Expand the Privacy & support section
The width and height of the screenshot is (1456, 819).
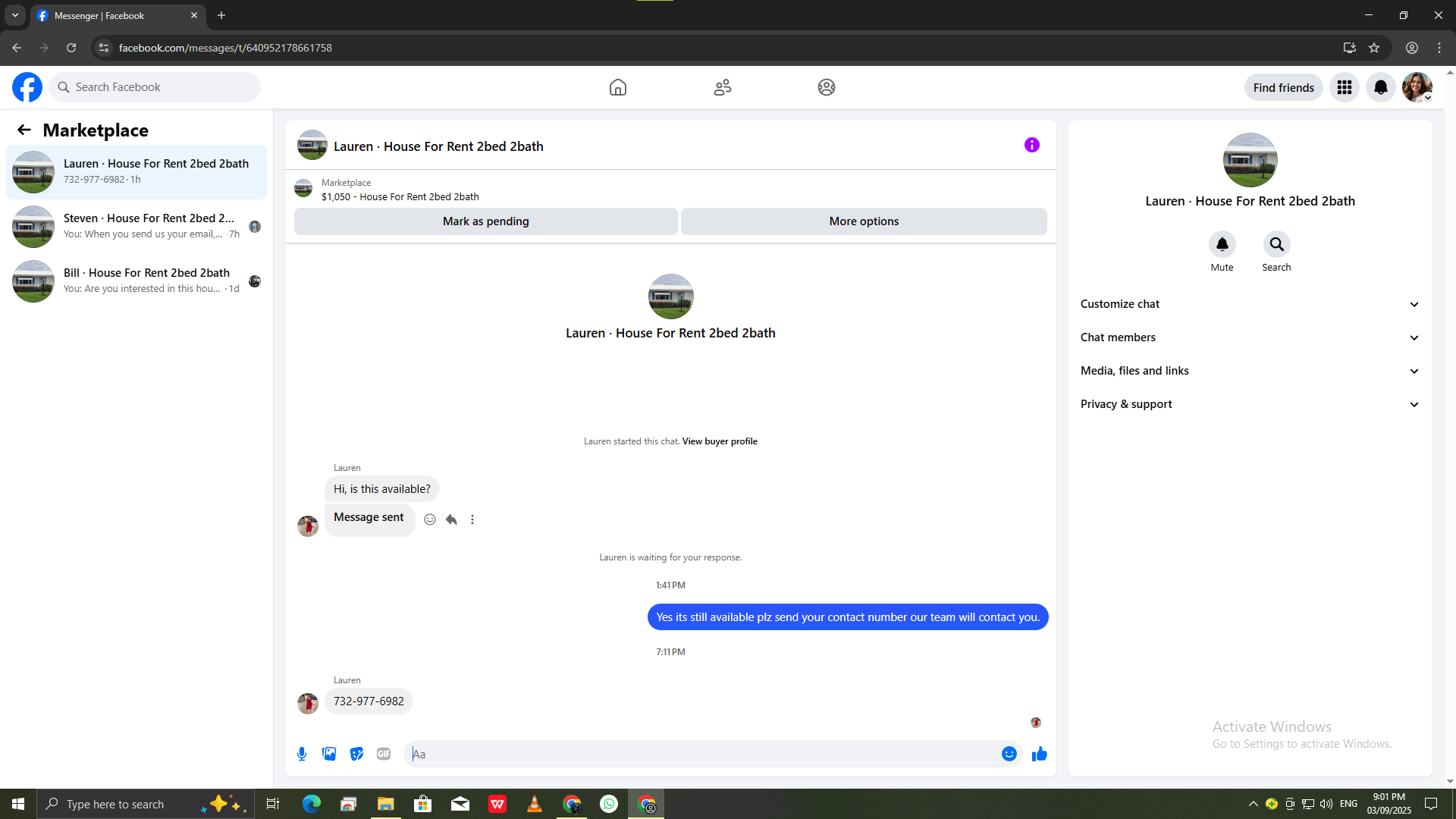(1250, 404)
